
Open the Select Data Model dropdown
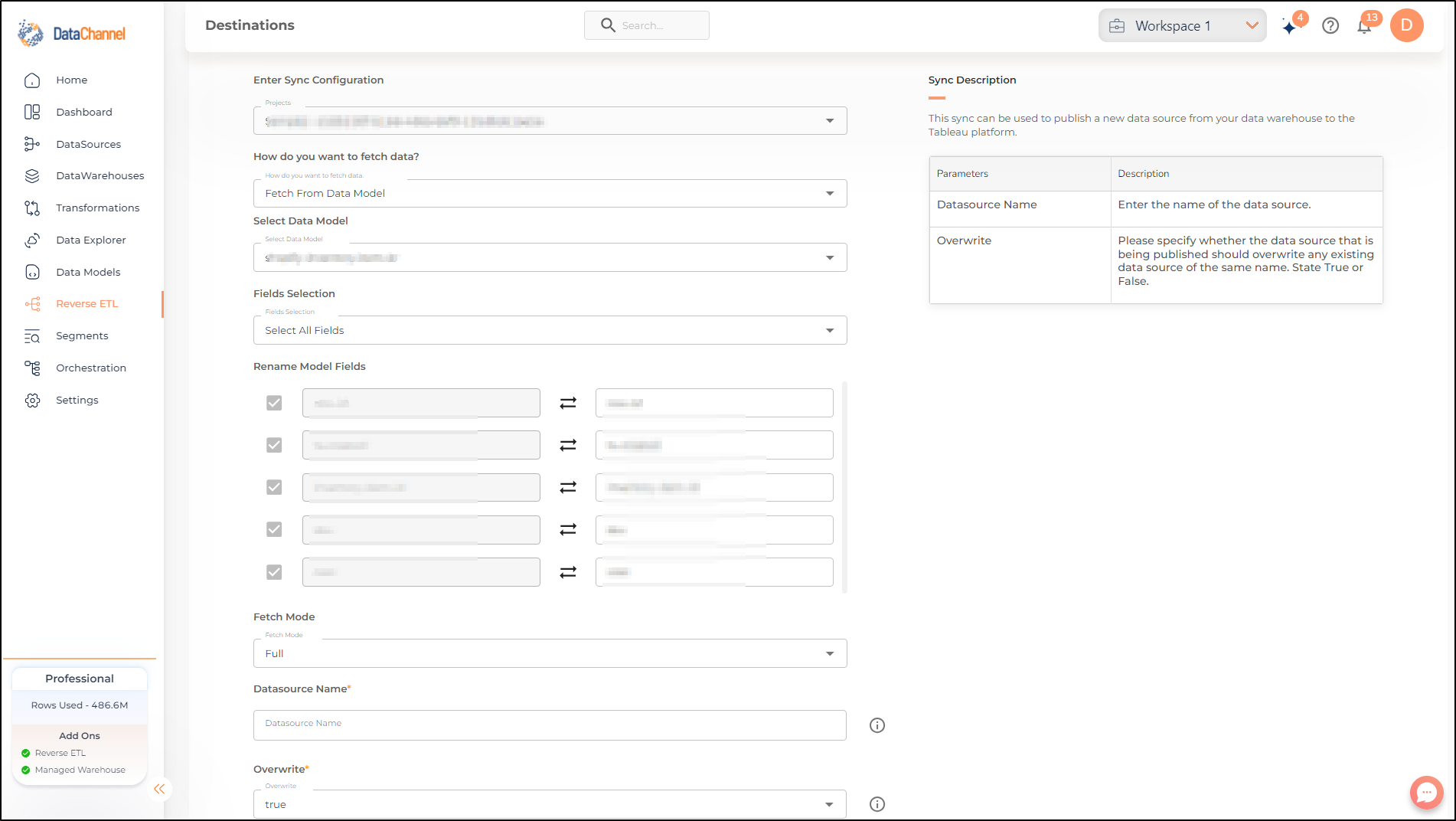pyautogui.click(x=550, y=257)
